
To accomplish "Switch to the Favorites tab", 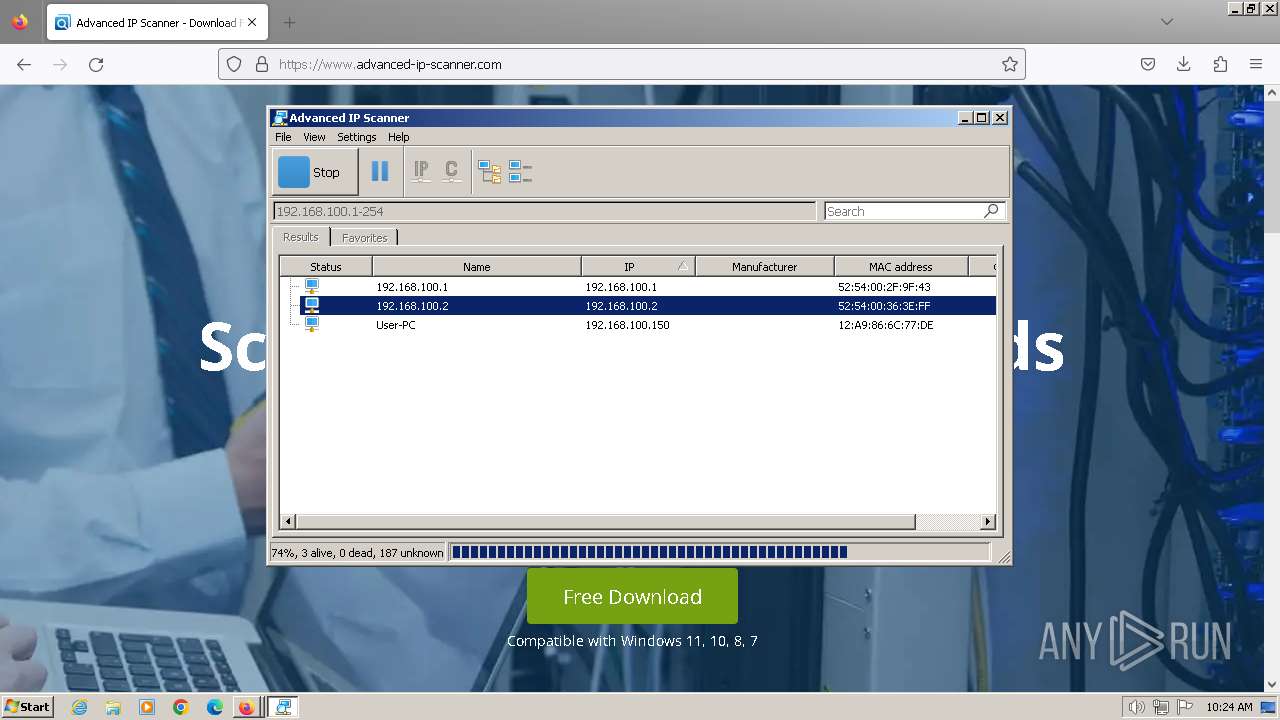I will pyautogui.click(x=364, y=238).
